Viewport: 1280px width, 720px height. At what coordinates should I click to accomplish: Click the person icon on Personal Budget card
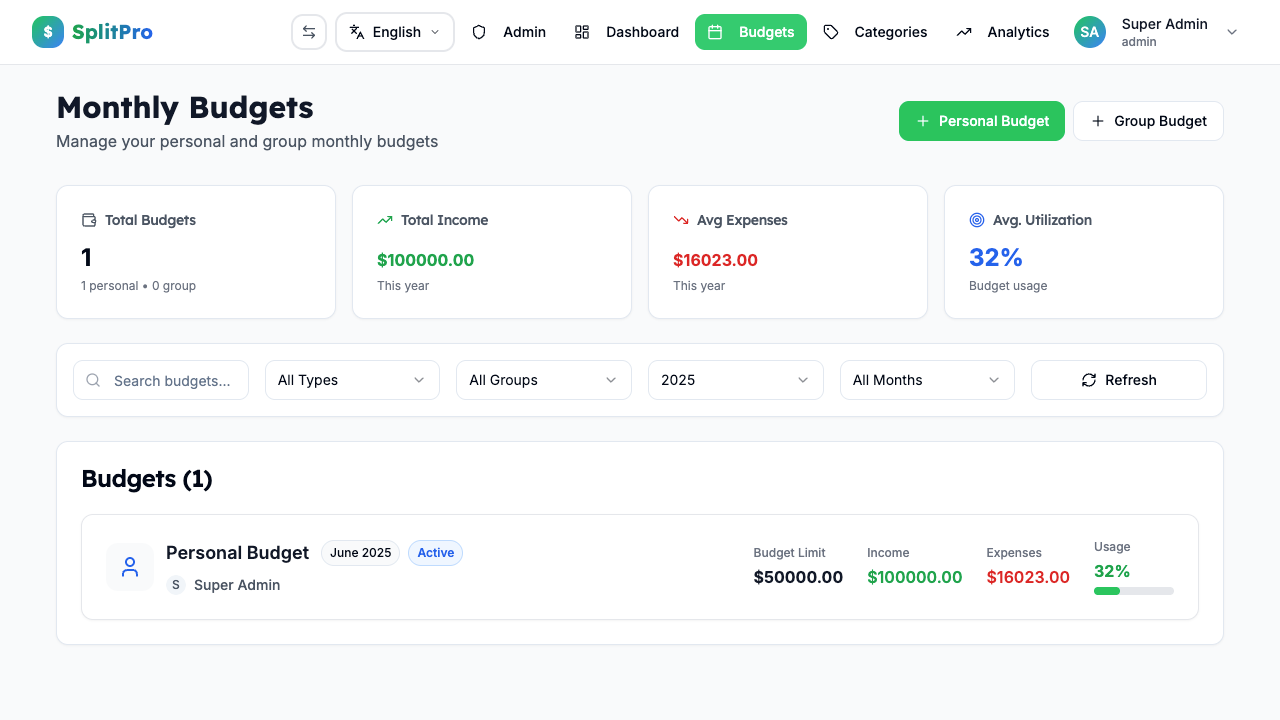[130, 567]
